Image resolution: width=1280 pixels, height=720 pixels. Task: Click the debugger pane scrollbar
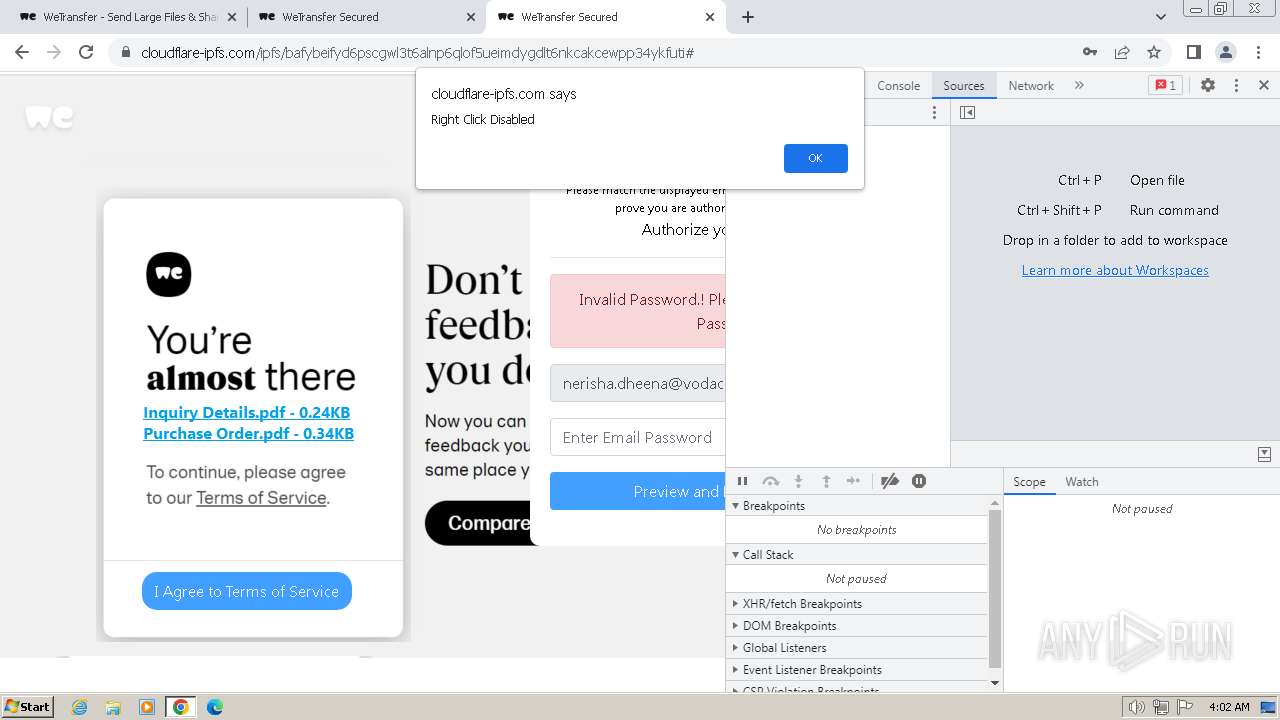[x=994, y=588]
